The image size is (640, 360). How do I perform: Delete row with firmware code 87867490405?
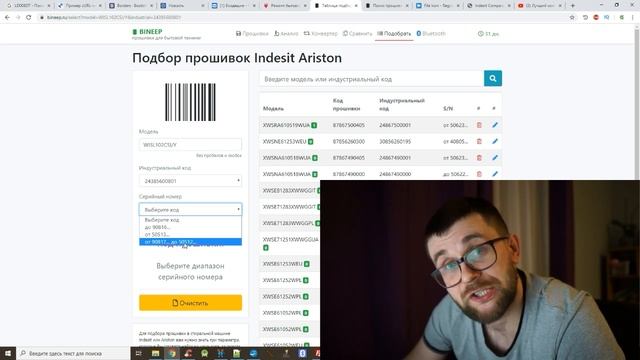tap(479, 158)
